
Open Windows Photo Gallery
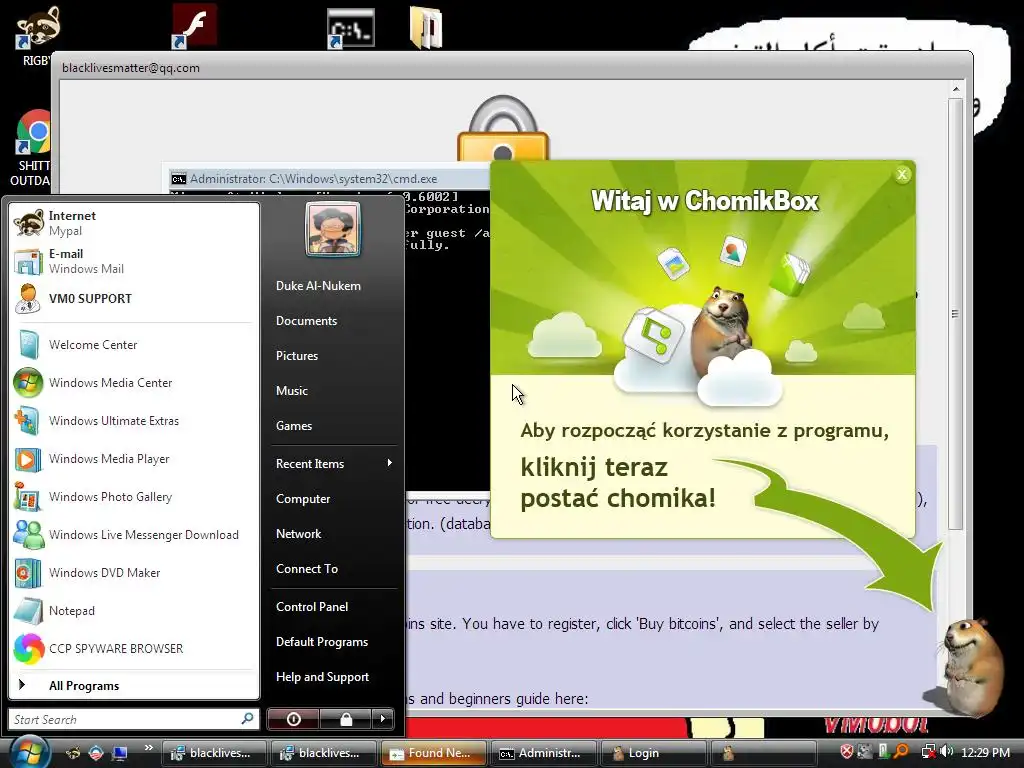coord(134,496)
